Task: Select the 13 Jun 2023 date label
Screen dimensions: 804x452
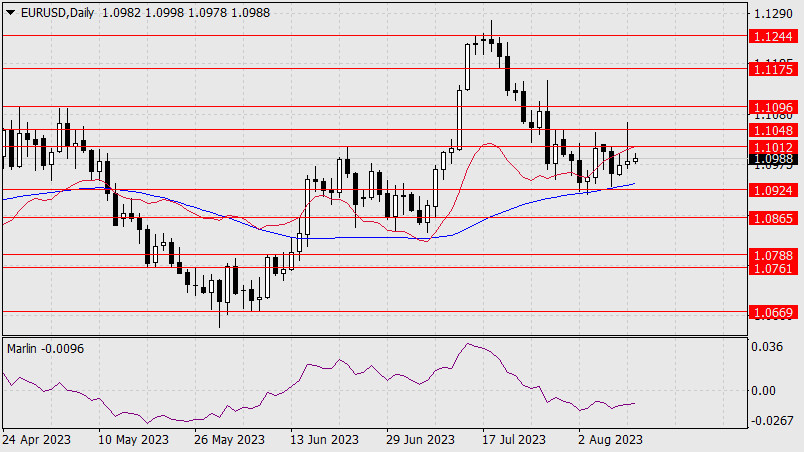Action: (x=324, y=440)
